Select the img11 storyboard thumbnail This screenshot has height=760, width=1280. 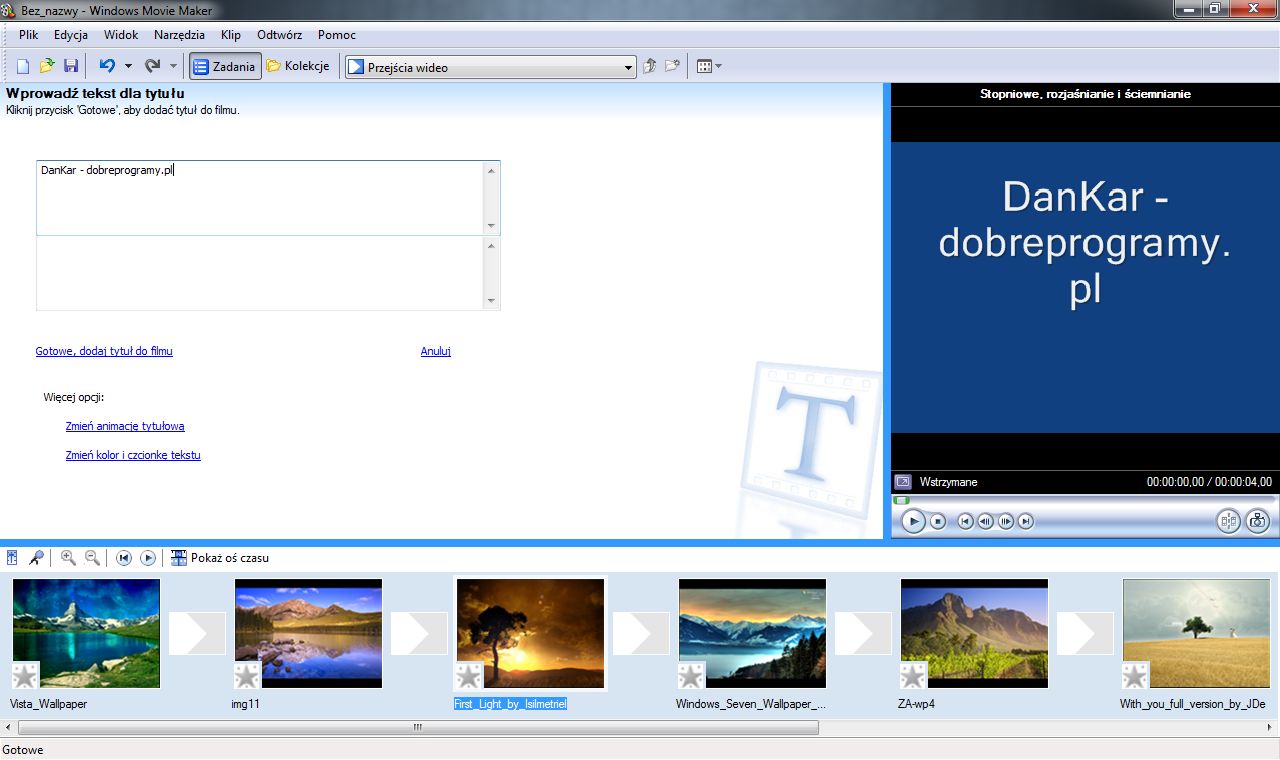308,634
